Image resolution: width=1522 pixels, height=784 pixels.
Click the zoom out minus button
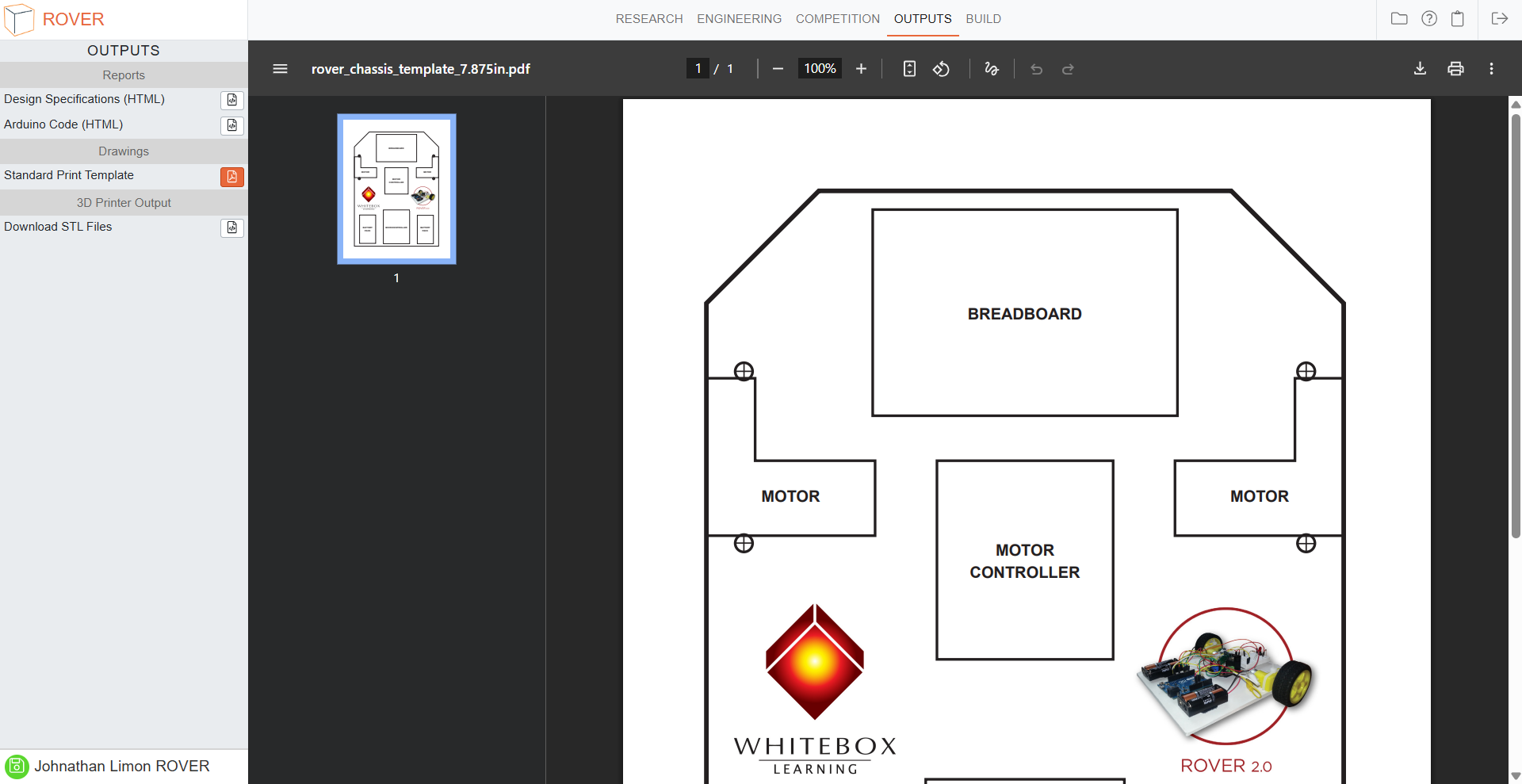tap(778, 69)
